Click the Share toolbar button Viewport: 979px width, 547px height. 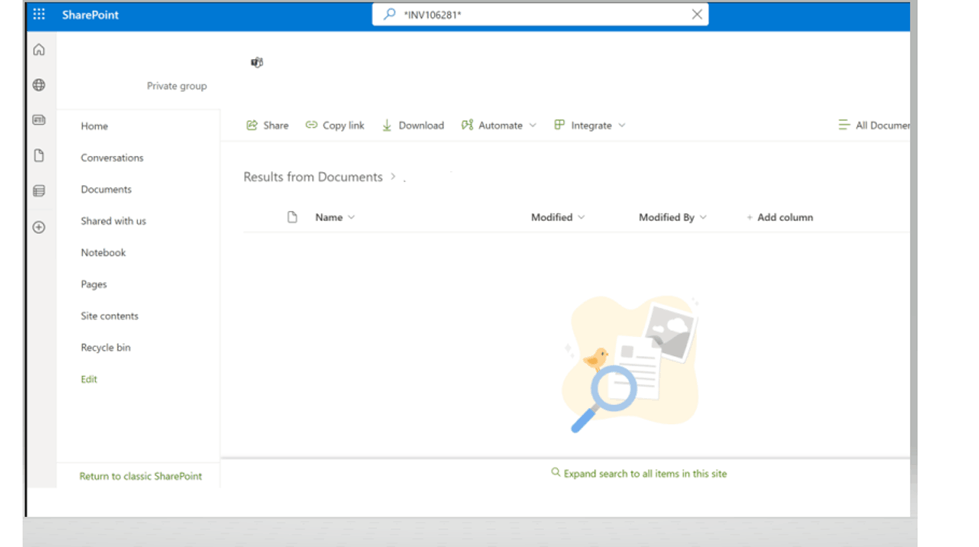point(267,126)
